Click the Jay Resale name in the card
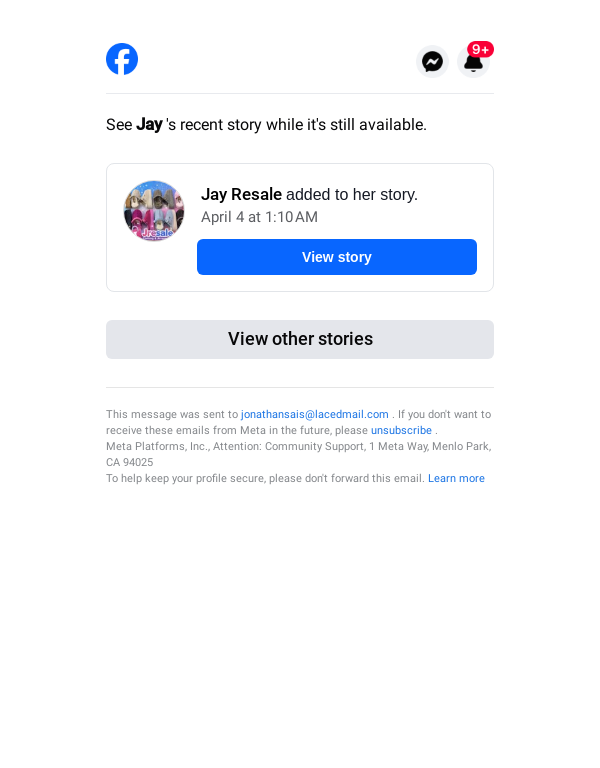The image size is (600, 768). click(x=241, y=194)
